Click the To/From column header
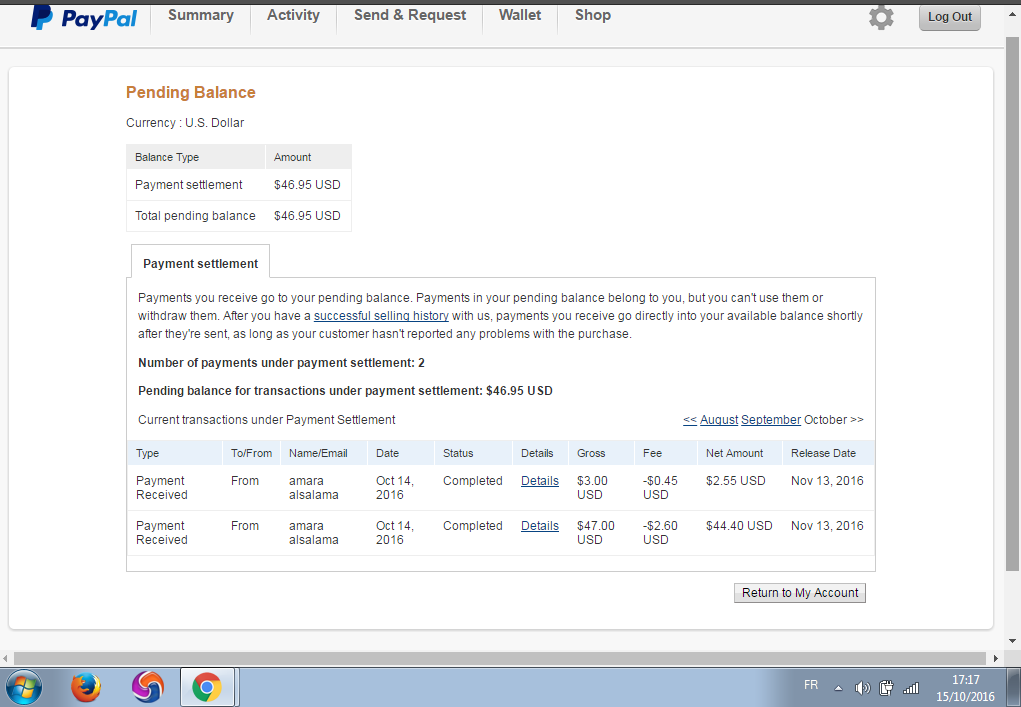The width and height of the screenshot is (1021, 707). [x=251, y=453]
